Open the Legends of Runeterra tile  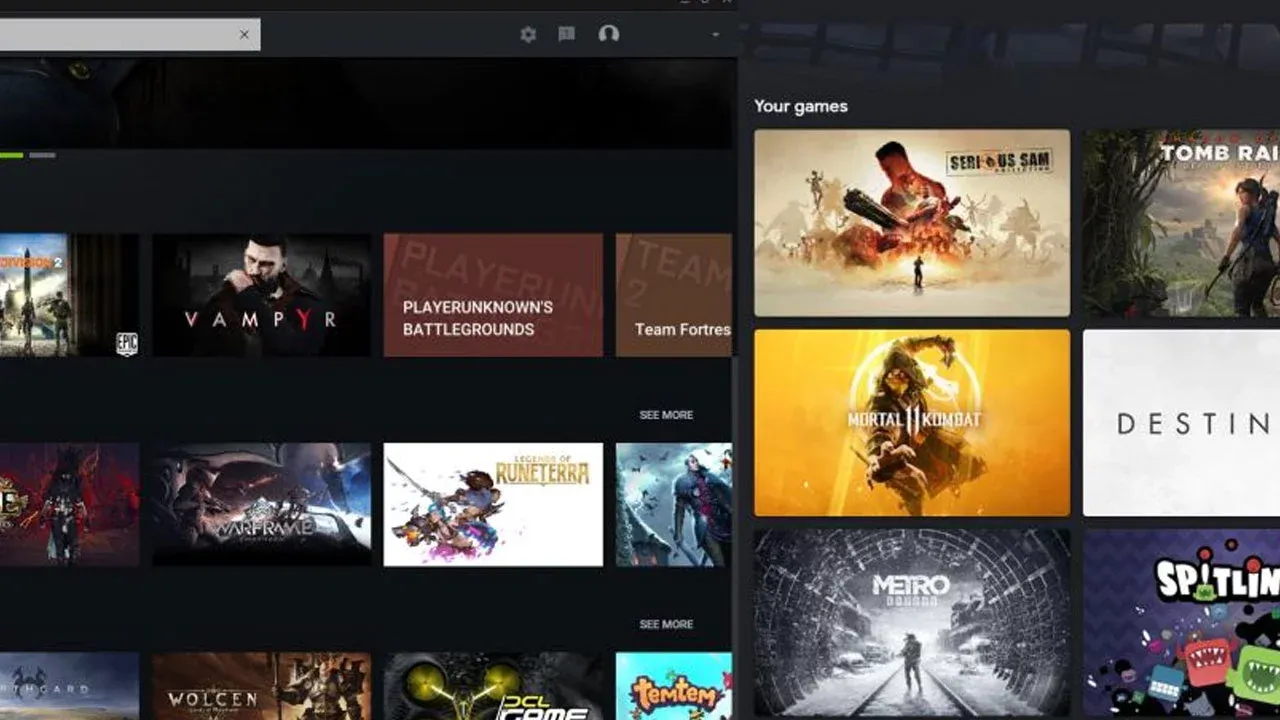[493, 505]
